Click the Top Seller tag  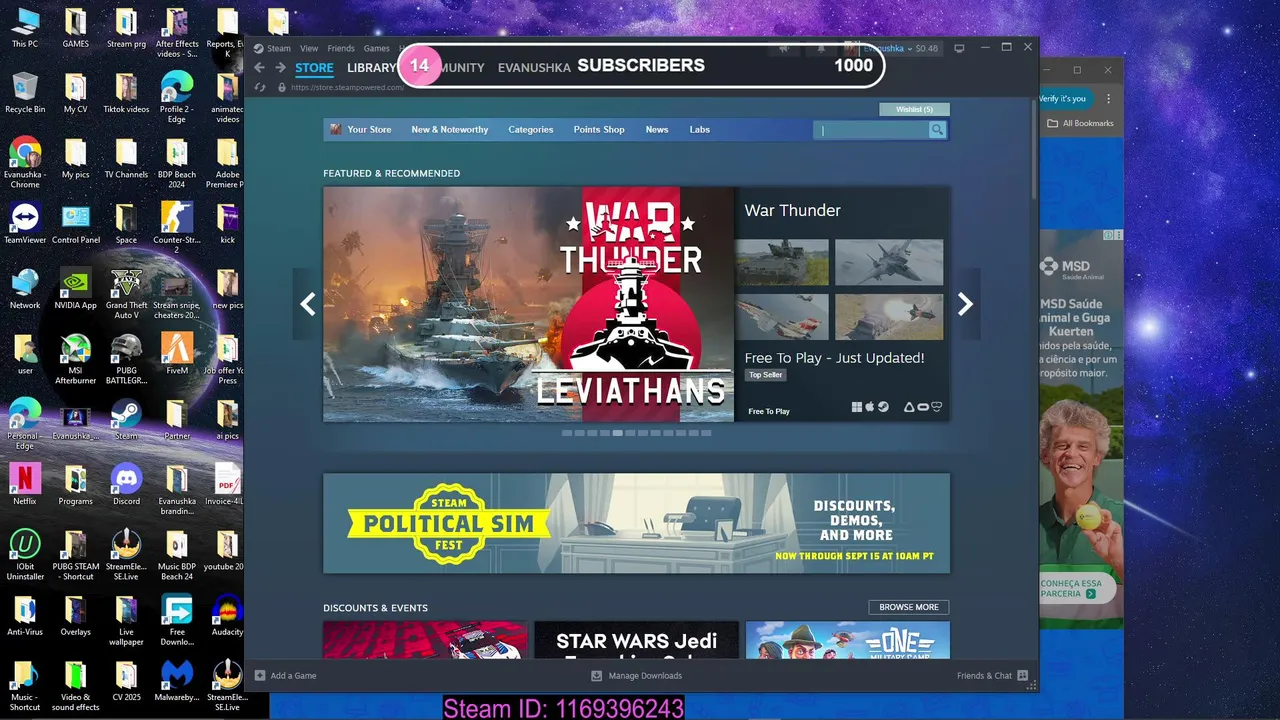pyautogui.click(x=766, y=375)
